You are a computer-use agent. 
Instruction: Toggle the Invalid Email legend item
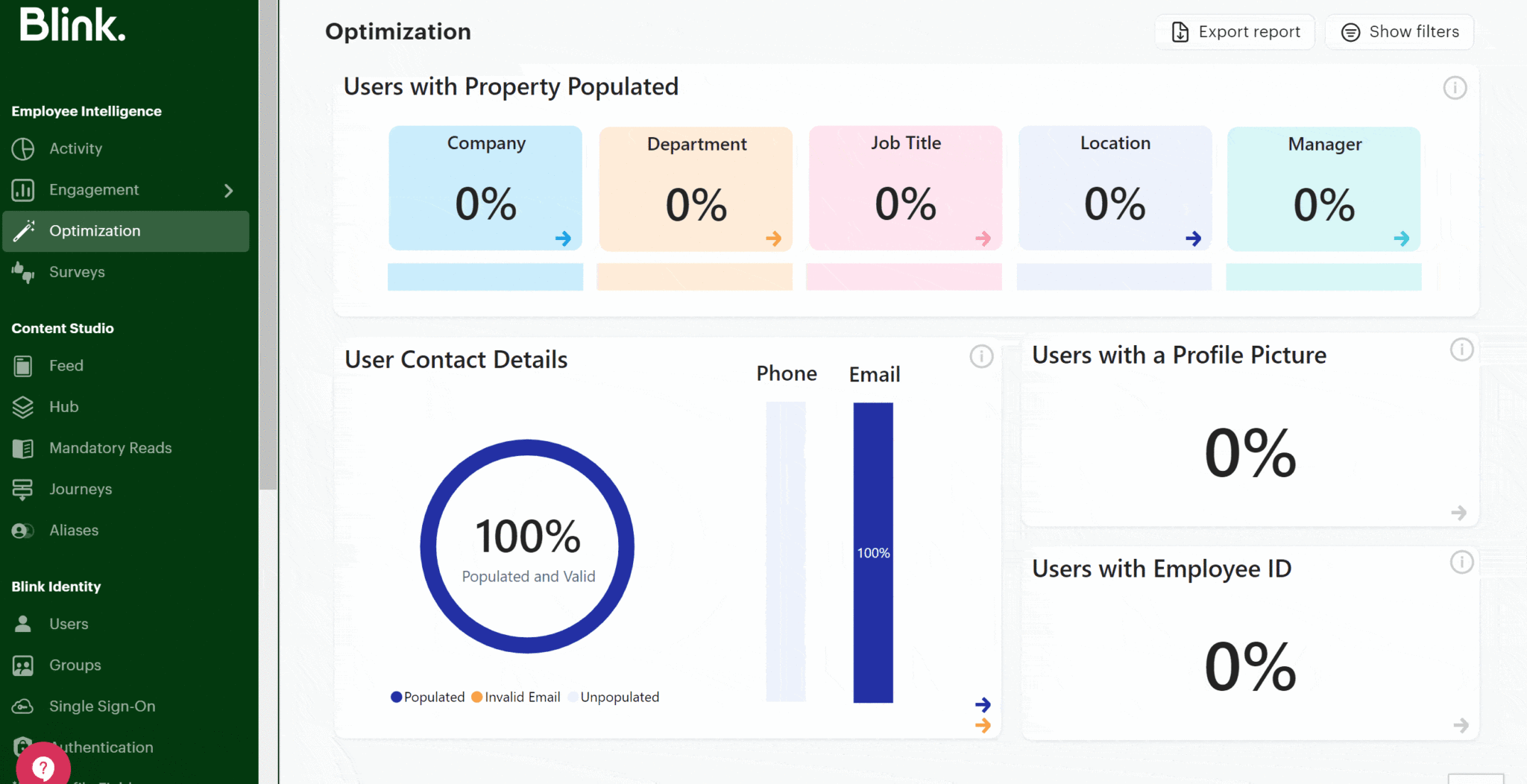pyautogui.click(x=515, y=697)
